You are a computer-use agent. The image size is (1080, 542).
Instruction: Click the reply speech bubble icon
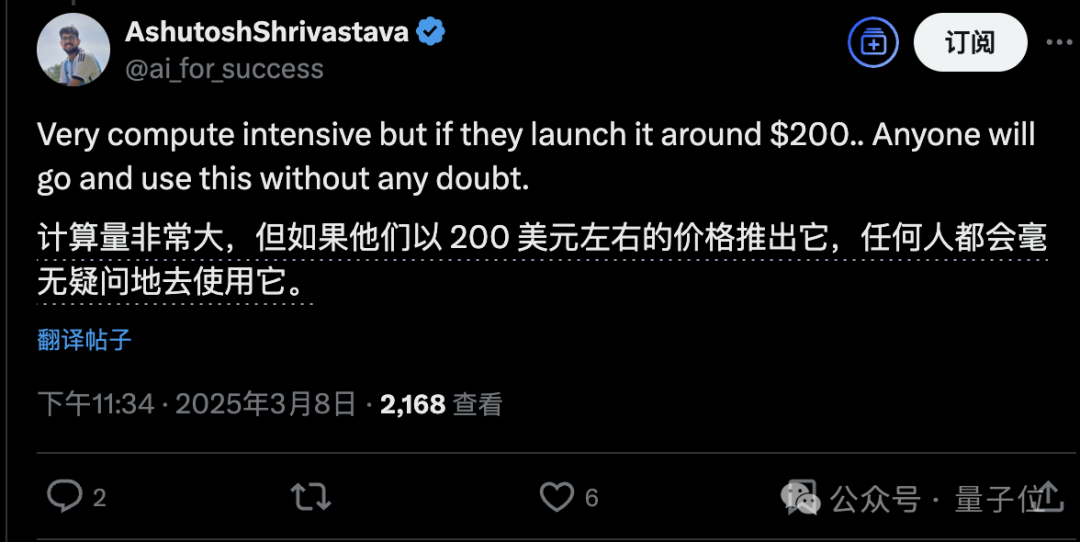click(64, 496)
